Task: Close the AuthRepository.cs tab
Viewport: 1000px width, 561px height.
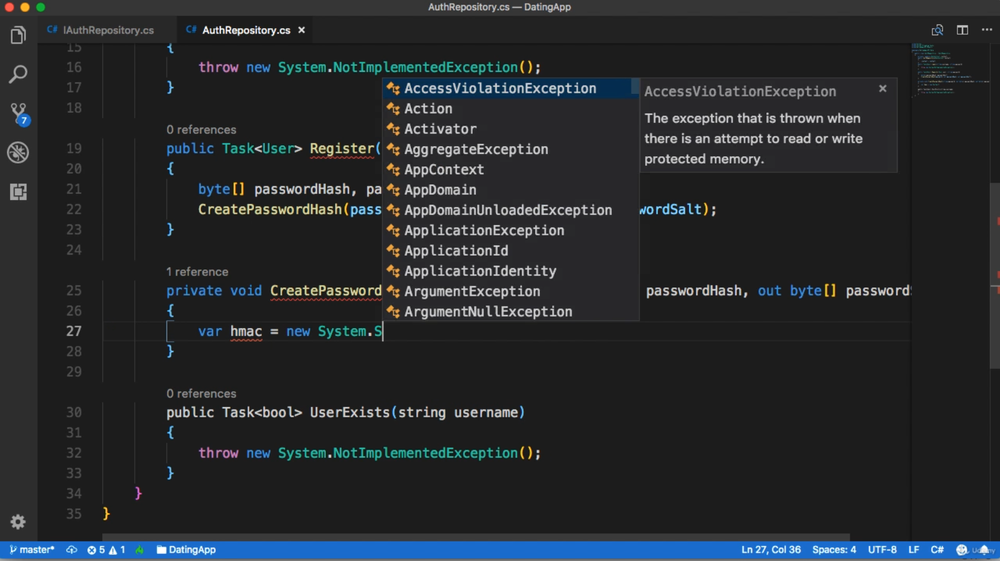Action: tap(302, 30)
